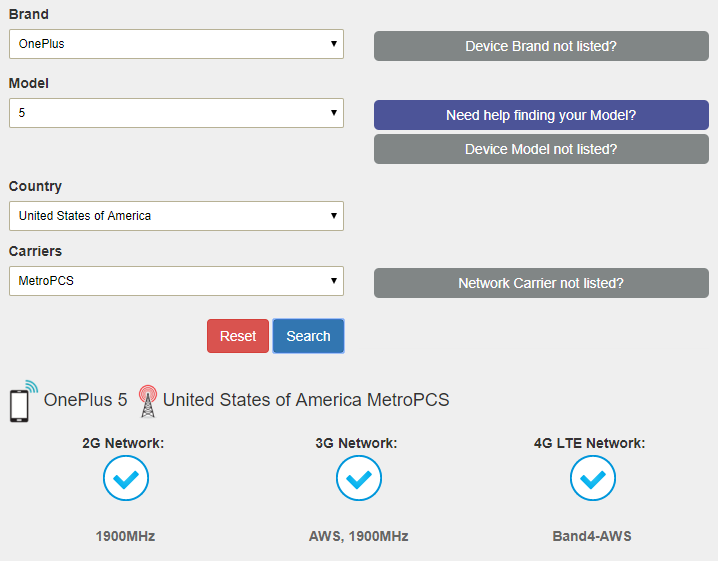Viewport: 718px width, 561px height.
Task: Click the 'Band4-AWS' value under 4G LTE
Action: tap(592, 536)
